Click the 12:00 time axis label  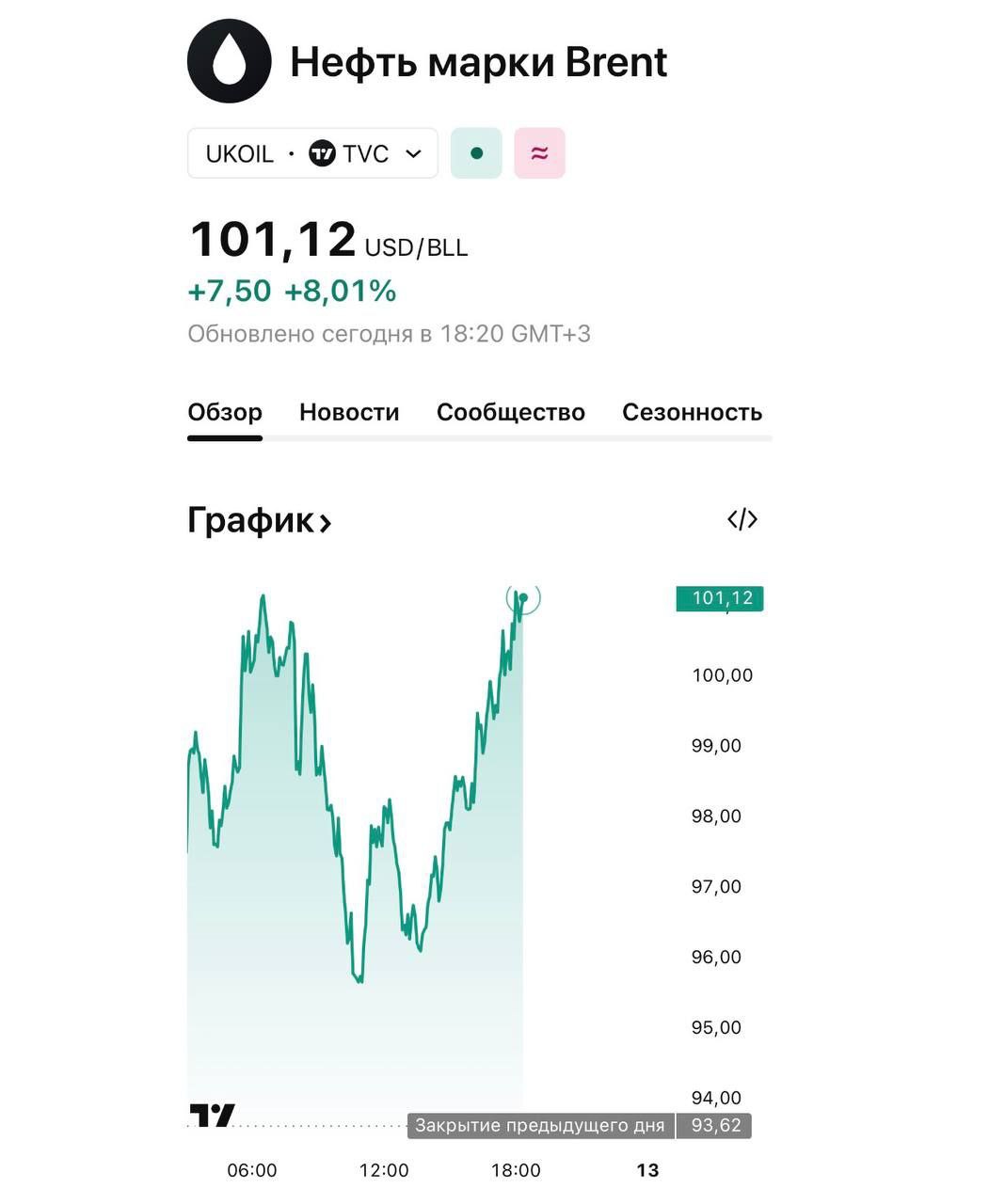point(384,1170)
